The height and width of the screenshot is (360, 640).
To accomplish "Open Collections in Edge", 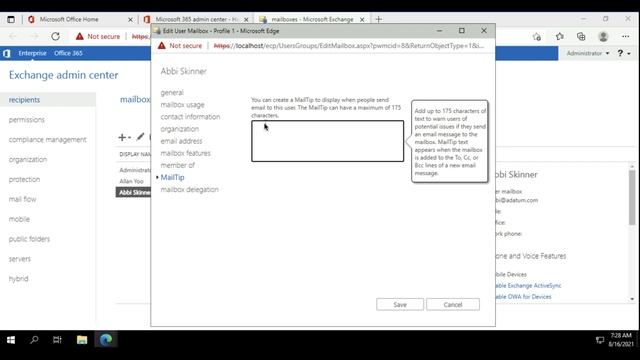I will 581,36.
